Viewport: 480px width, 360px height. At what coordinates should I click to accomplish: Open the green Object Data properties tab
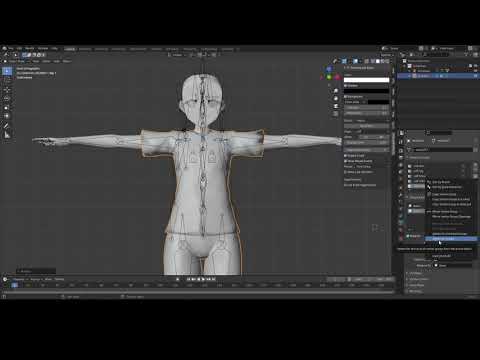pyautogui.click(x=401, y=221)
